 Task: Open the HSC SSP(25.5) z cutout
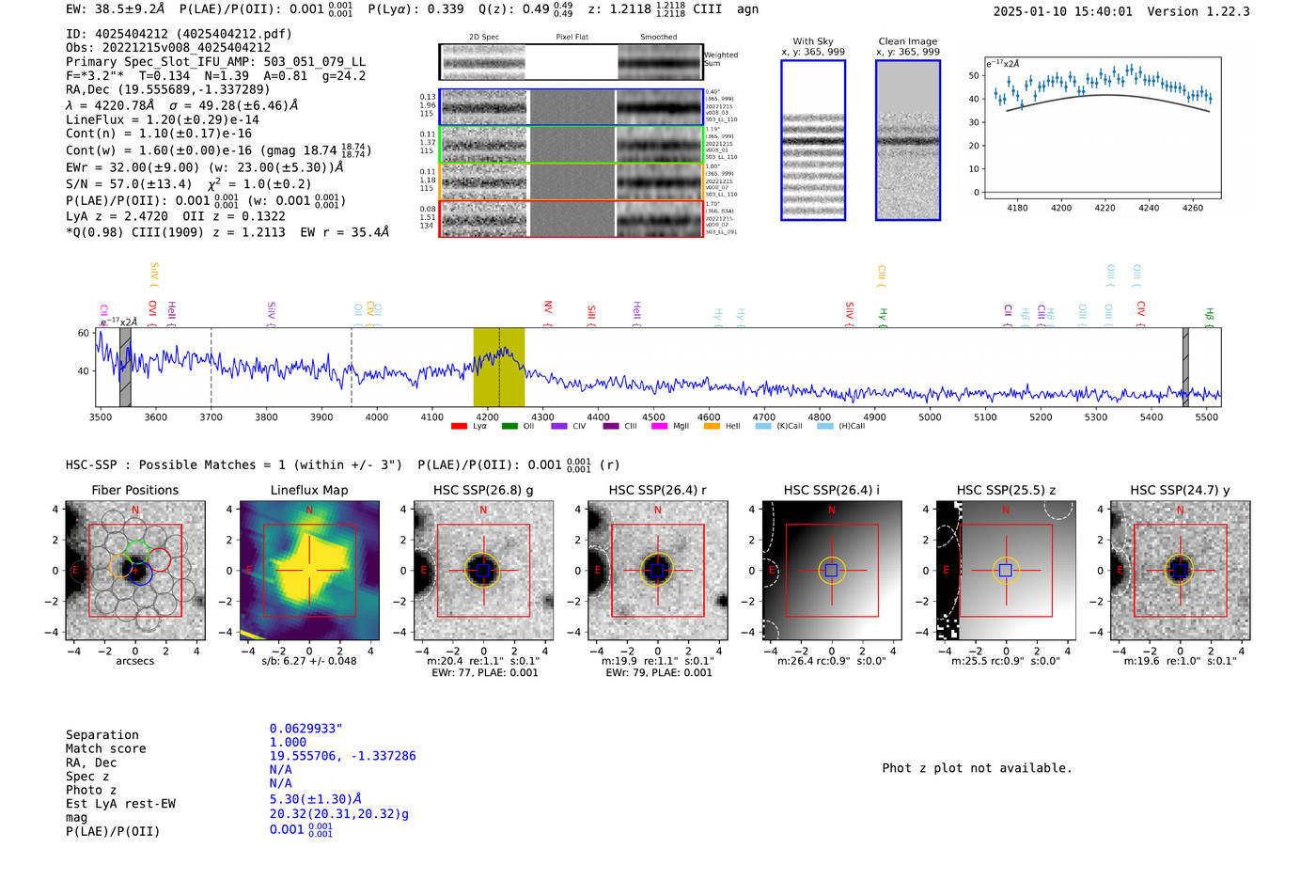[1006, 571]
